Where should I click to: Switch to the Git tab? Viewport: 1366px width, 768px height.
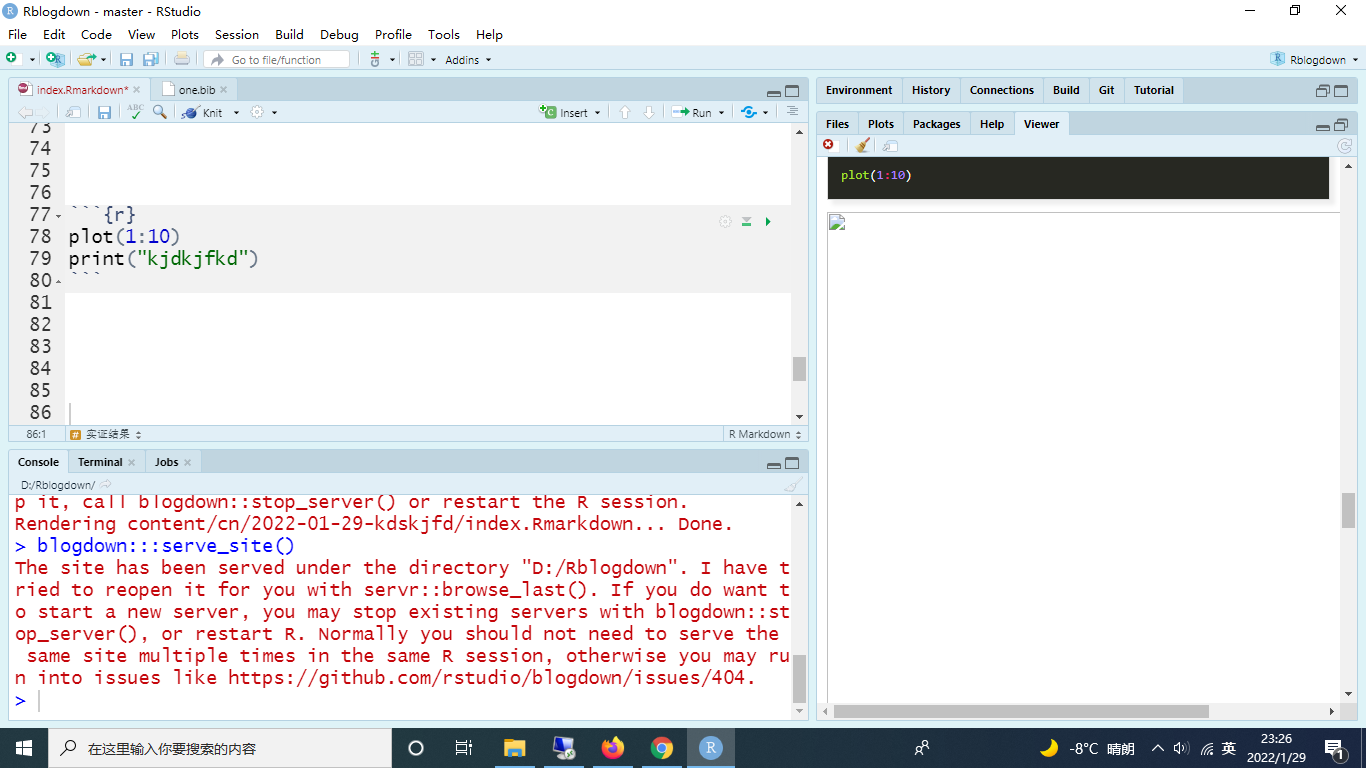(x=1106, y=90)
